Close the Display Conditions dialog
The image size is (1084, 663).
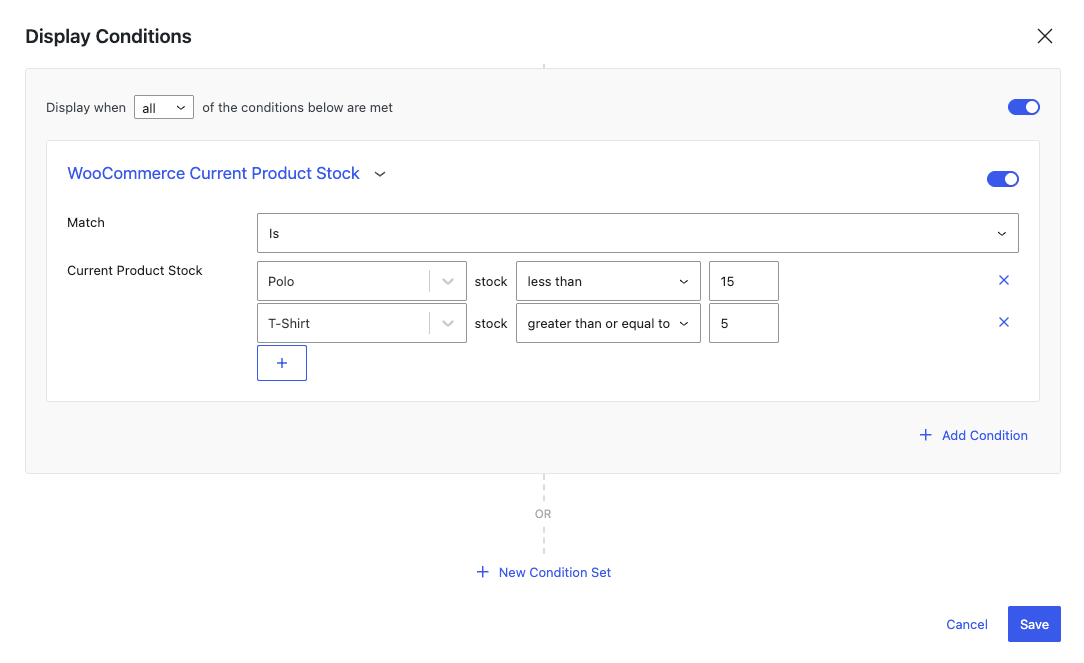click(x=1045, y=36)
